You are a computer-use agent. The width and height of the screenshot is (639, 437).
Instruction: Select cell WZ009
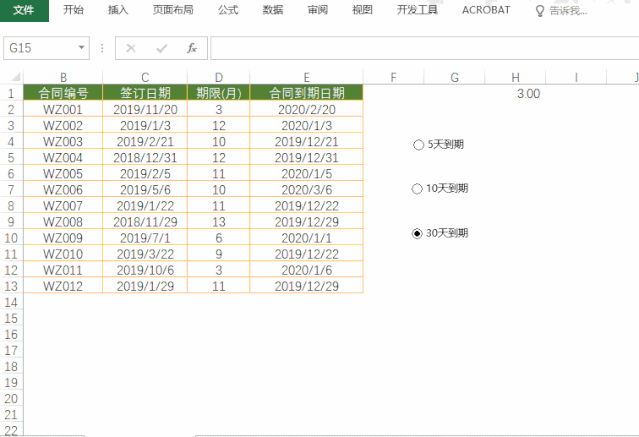coord(63,238)
